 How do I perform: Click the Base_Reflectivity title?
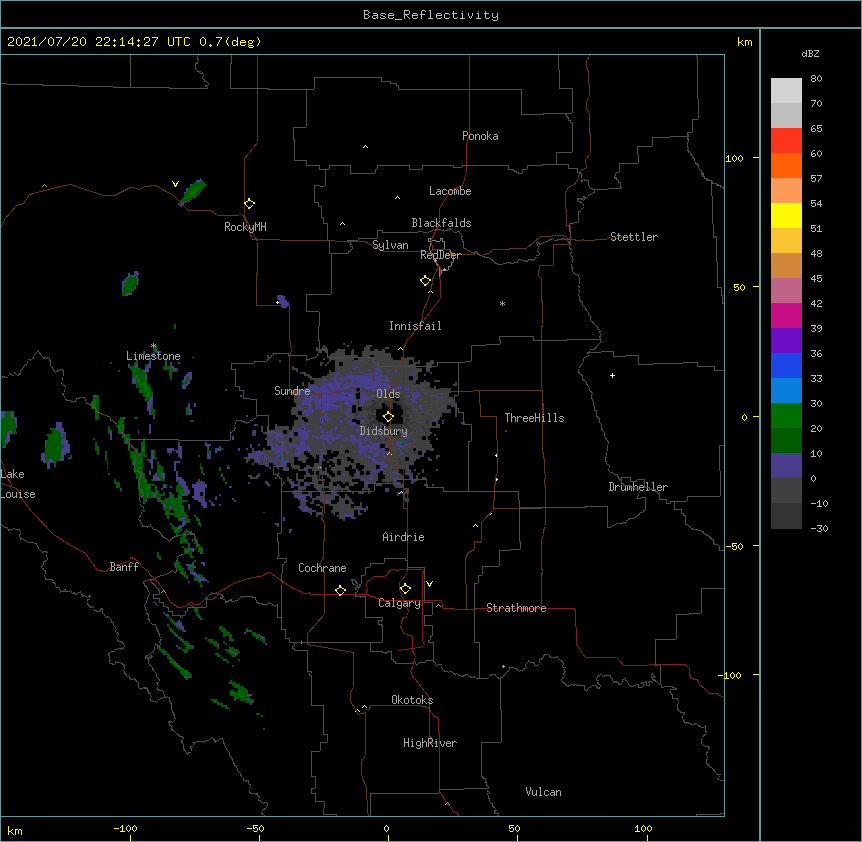(x=431, y=15)
